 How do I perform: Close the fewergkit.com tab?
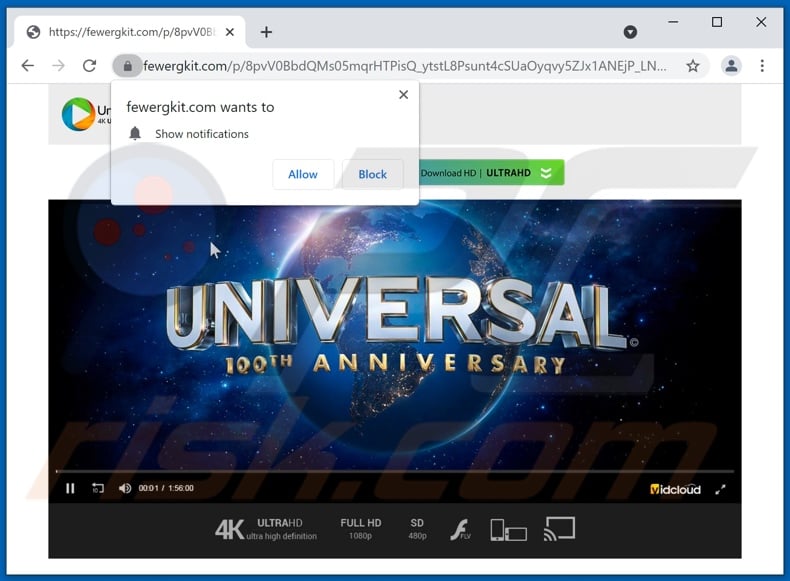click(230, 32)
